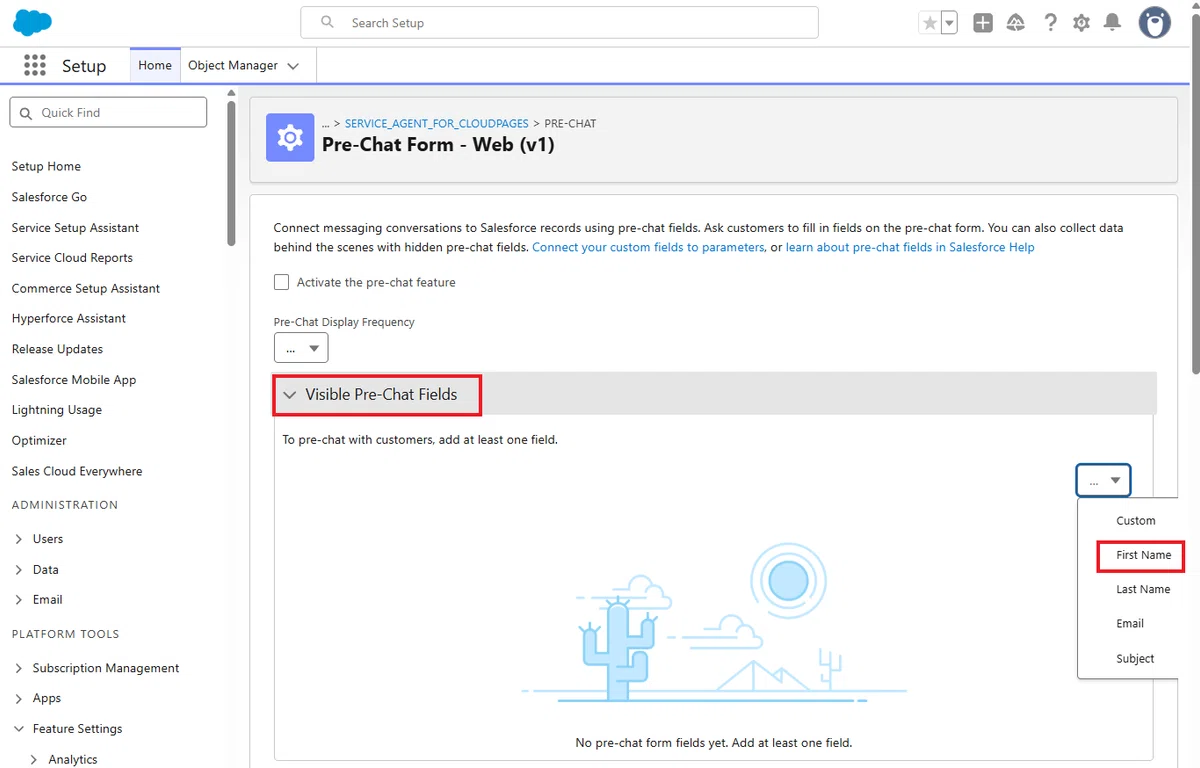Expand the Email tree node
1200x768 pixels.
(x=19, y=600)
